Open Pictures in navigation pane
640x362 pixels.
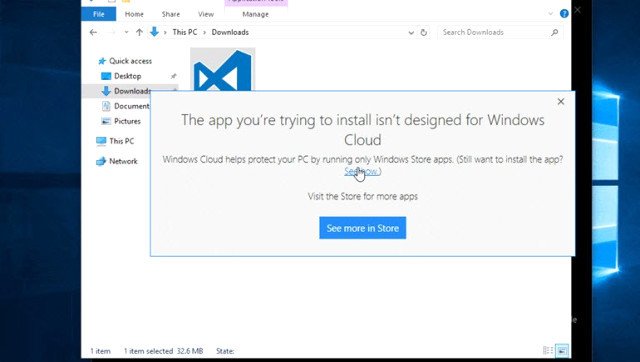[127, 121]
